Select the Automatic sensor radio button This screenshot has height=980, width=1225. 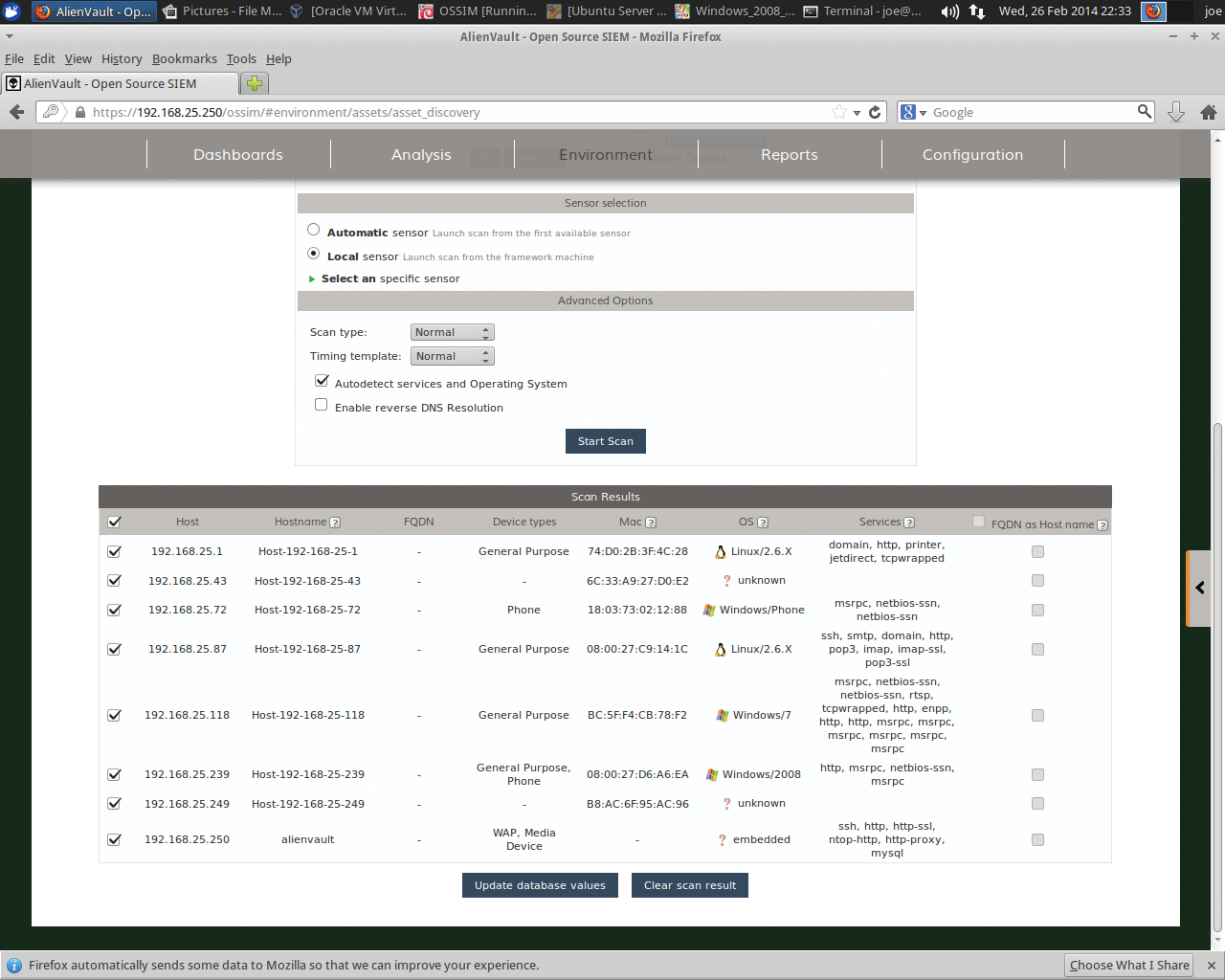point(313,230)
